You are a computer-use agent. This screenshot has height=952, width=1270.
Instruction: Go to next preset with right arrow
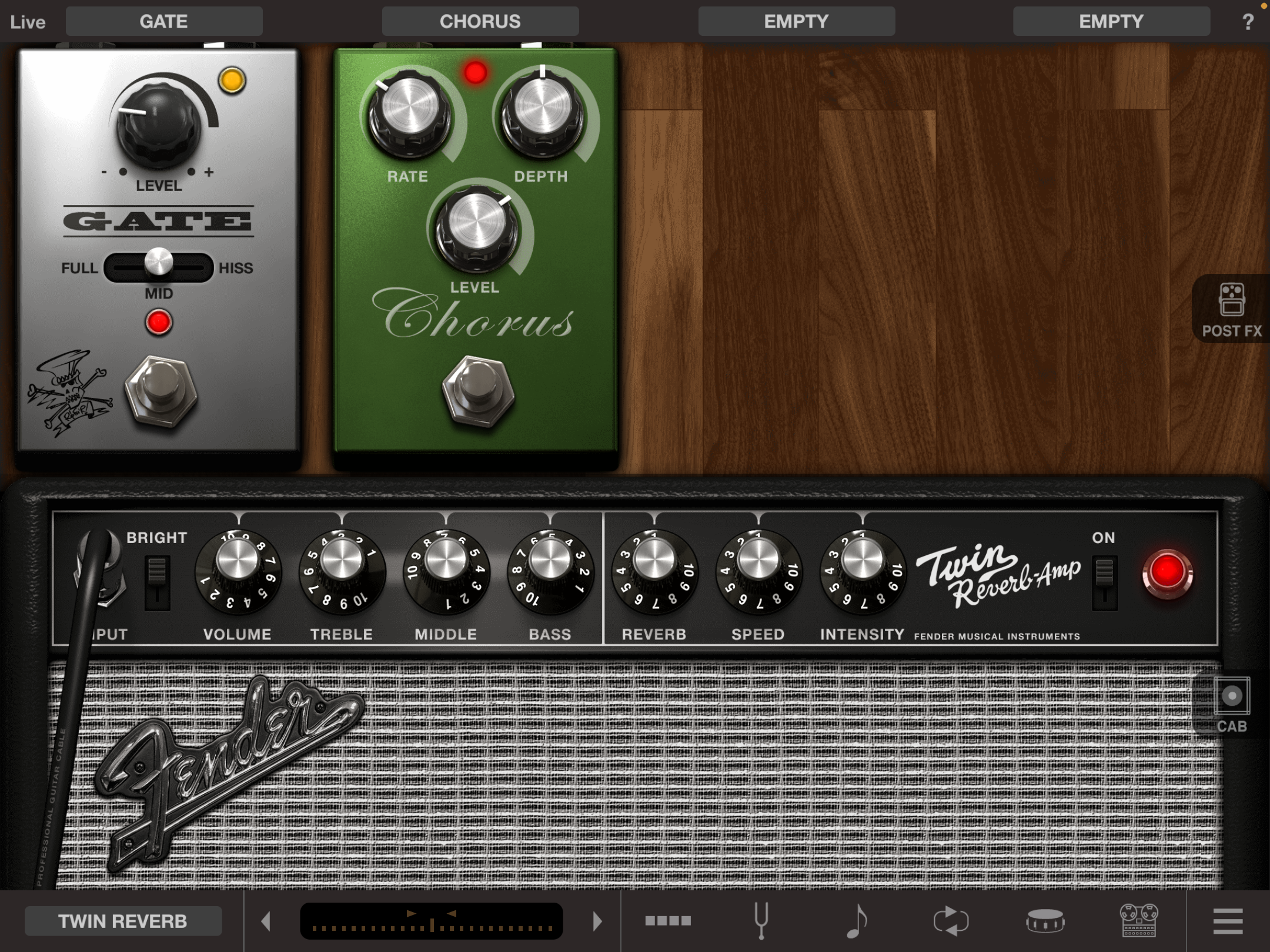pyautogui.click(x=597, y=921)
